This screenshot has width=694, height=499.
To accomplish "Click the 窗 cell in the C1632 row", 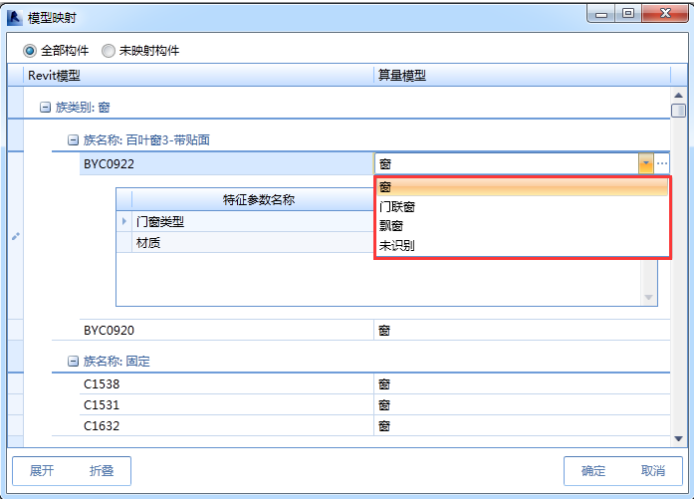I will point(522,426).
